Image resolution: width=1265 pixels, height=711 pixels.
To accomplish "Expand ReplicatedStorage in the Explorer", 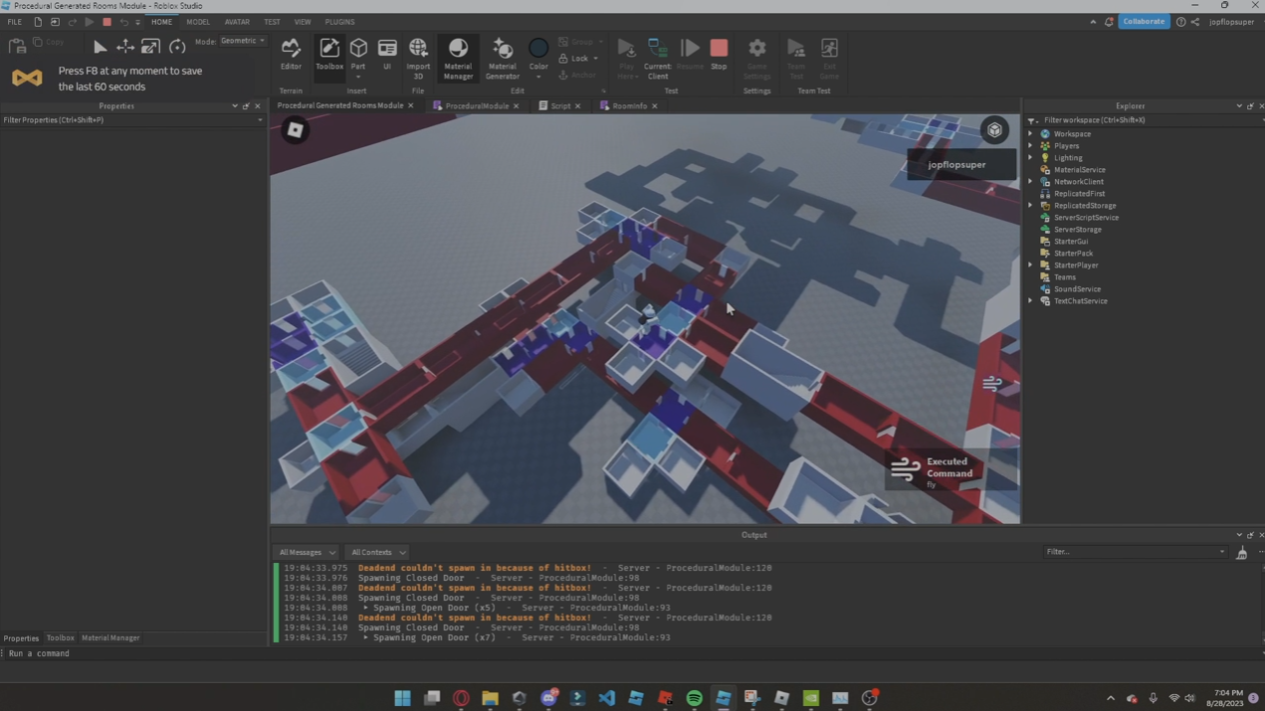I will tap(1031, 205).
